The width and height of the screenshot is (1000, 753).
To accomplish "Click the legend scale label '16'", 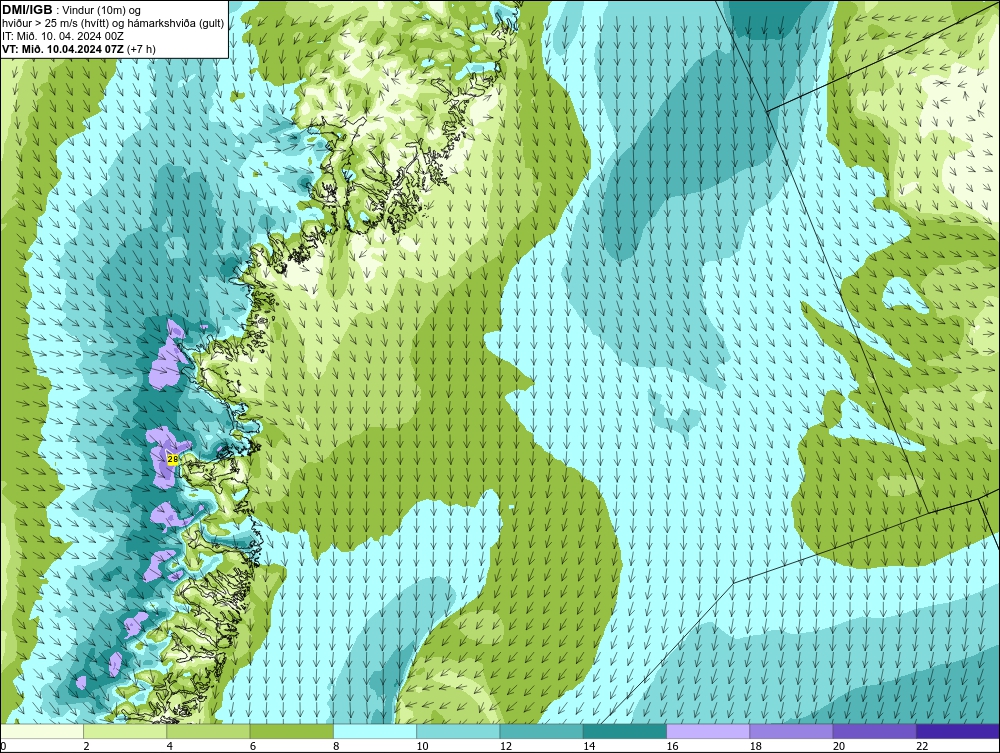I will click(x=672, y=747).
